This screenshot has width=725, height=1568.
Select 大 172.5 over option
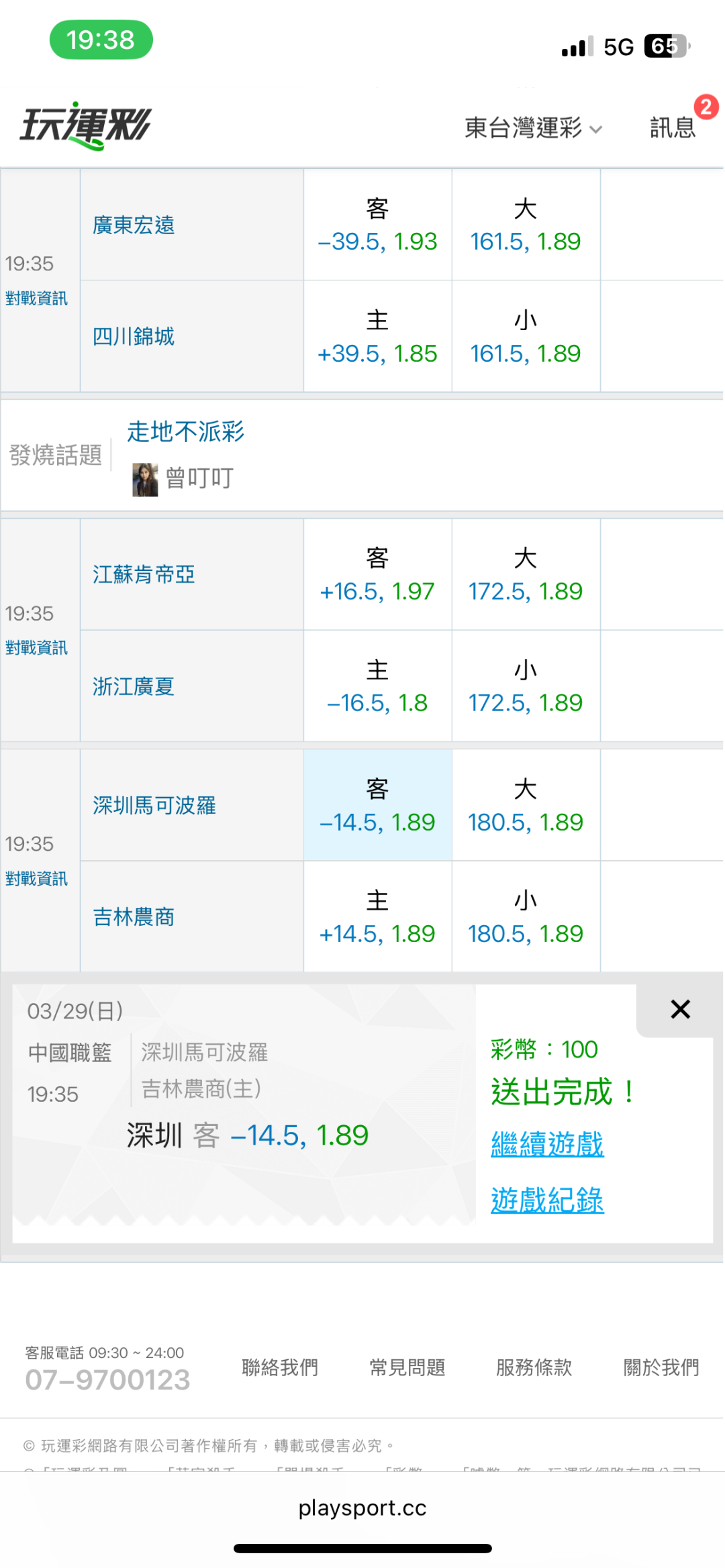tap(525, 576)
